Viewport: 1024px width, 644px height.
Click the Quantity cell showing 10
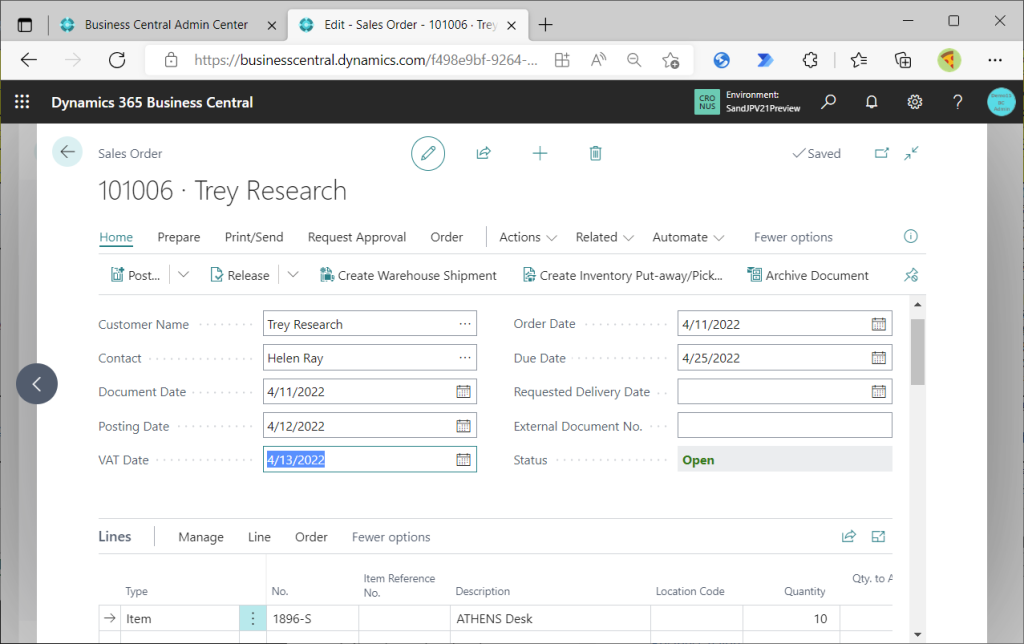click(x=791, y=619)
